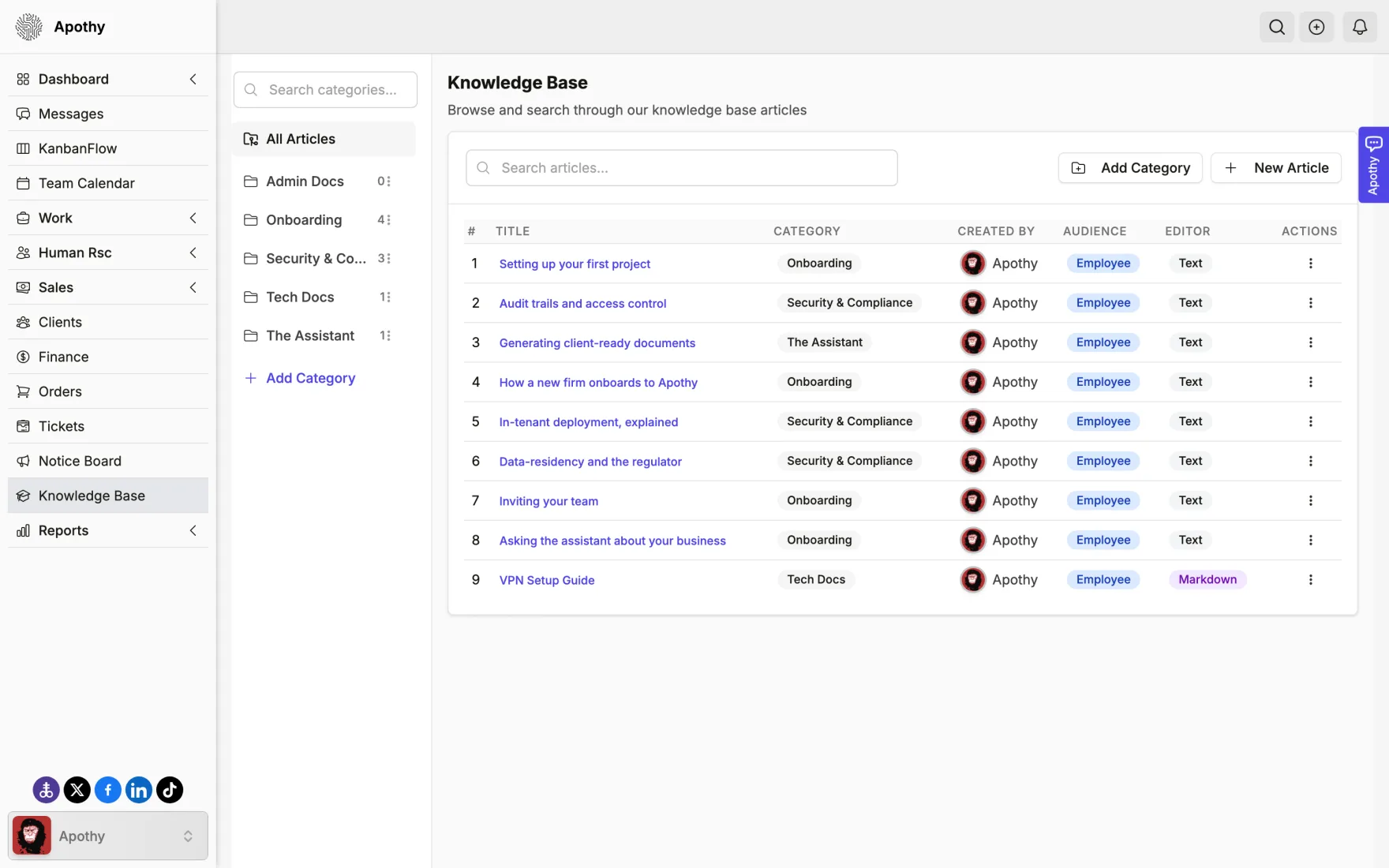The height and width of the screenshot is (868, 1389).
Task: Open Team Calendar
Action: [x=108, y=183]
